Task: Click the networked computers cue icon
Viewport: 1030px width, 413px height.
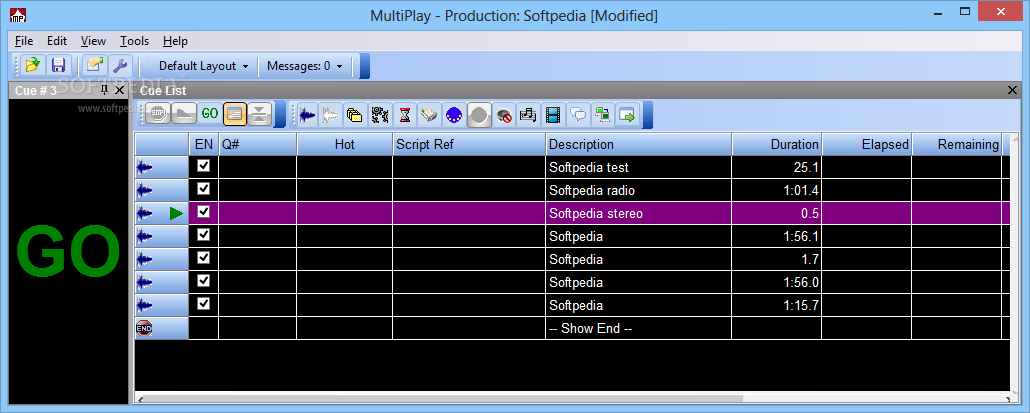Action: tap(602, 115)
